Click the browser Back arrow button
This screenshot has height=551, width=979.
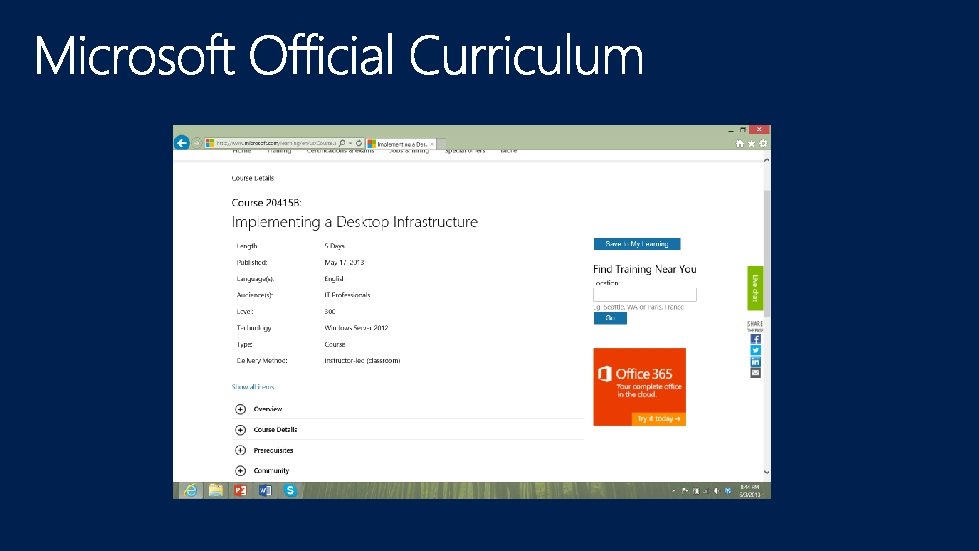coord(182,143)
